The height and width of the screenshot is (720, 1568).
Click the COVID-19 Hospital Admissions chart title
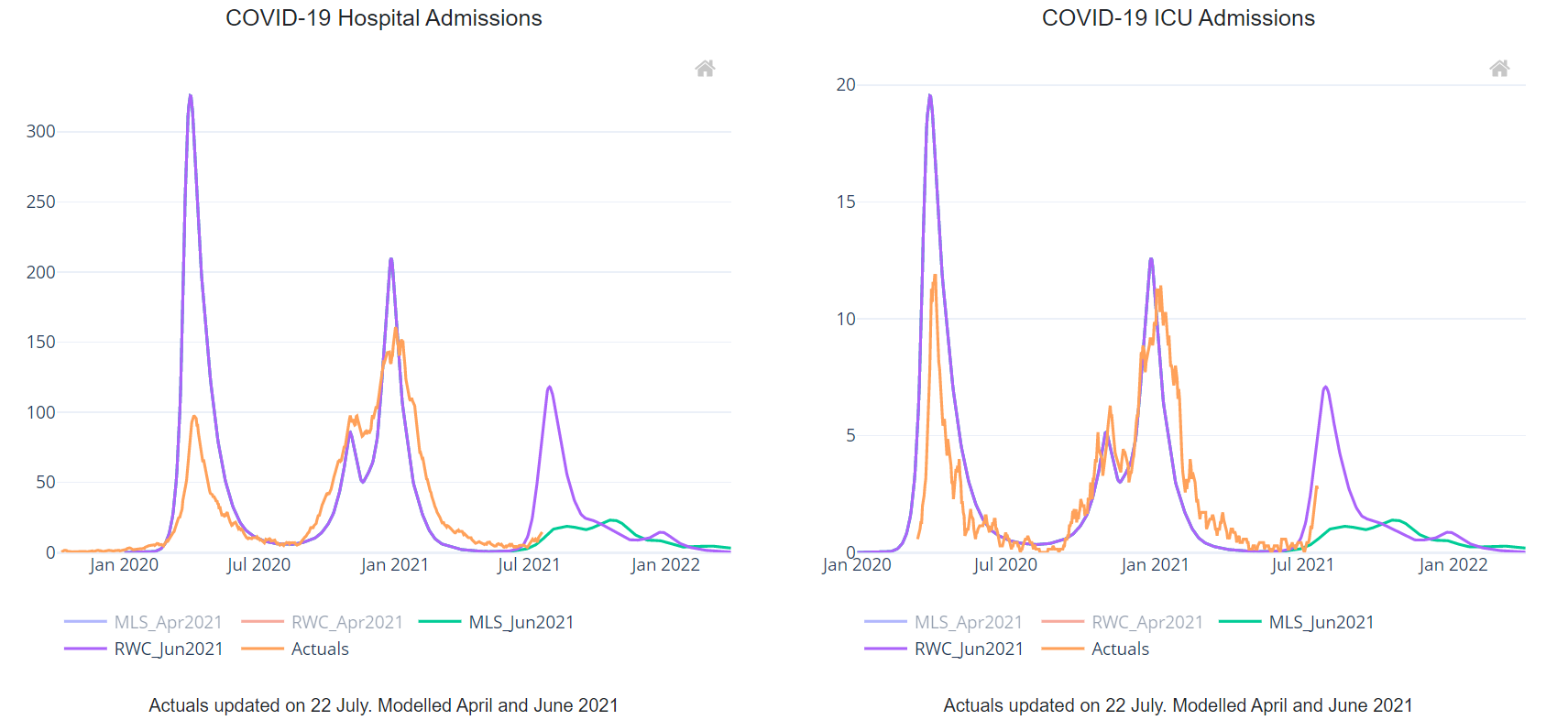[383, 18]
